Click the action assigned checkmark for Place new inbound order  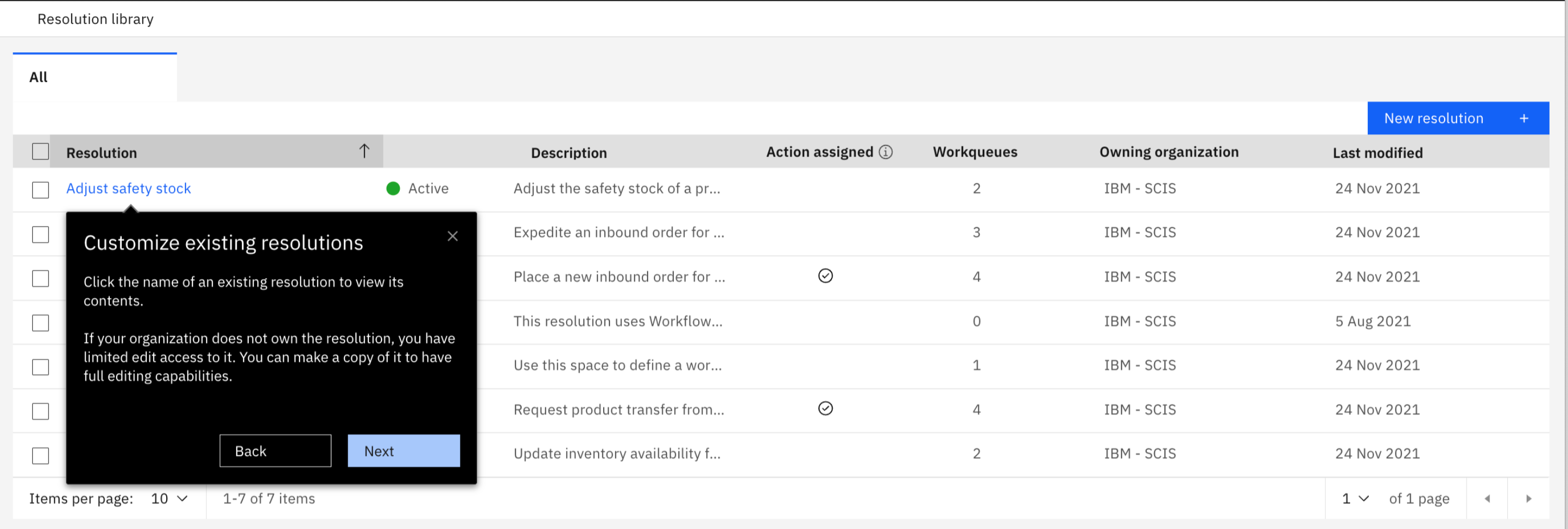click(825, 277)
